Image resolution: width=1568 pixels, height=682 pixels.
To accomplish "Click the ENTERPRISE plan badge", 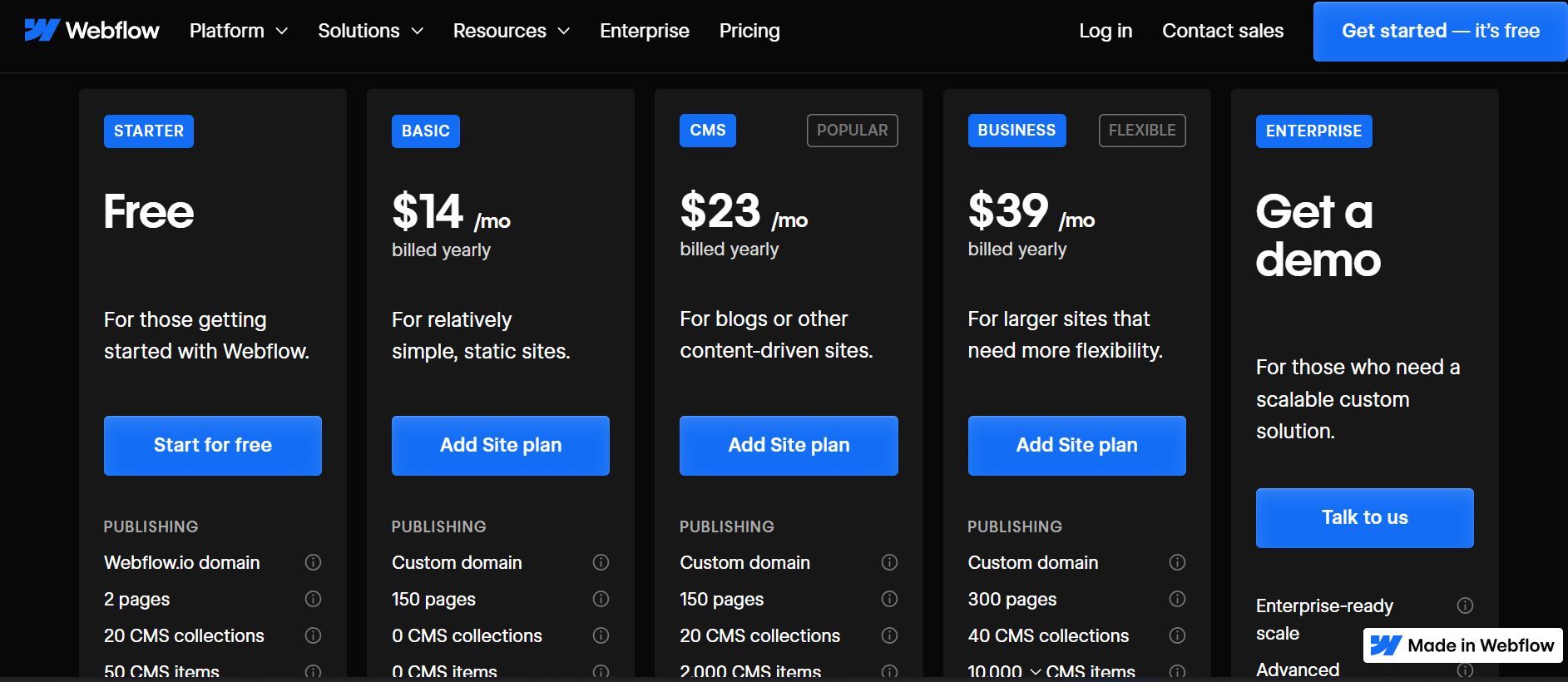I will [1314, 131].
